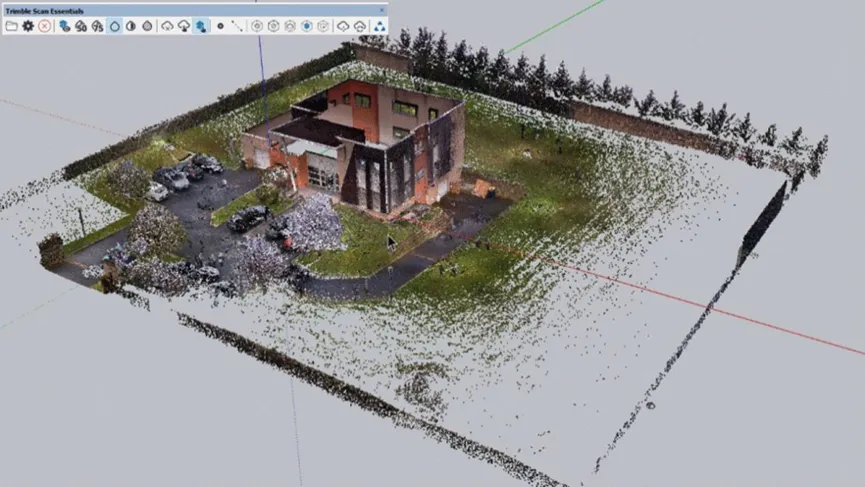Viewport: 865px width, 487px height.
Task: Open Scan Essentials settings gear
Action: (28, 26)
